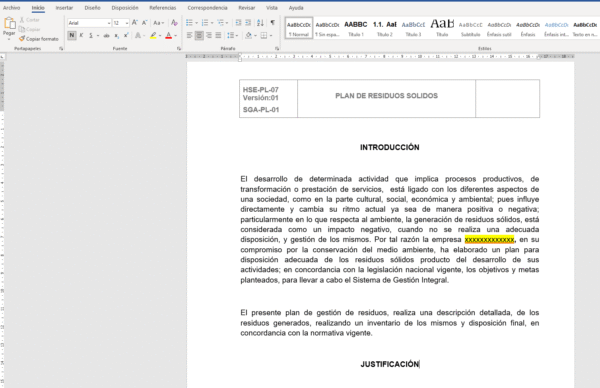The height and width of the screenshot is (388, 600).
Task: Click the text effects glowing A icon
Action: pyautogui.click(x=138, y=36)
